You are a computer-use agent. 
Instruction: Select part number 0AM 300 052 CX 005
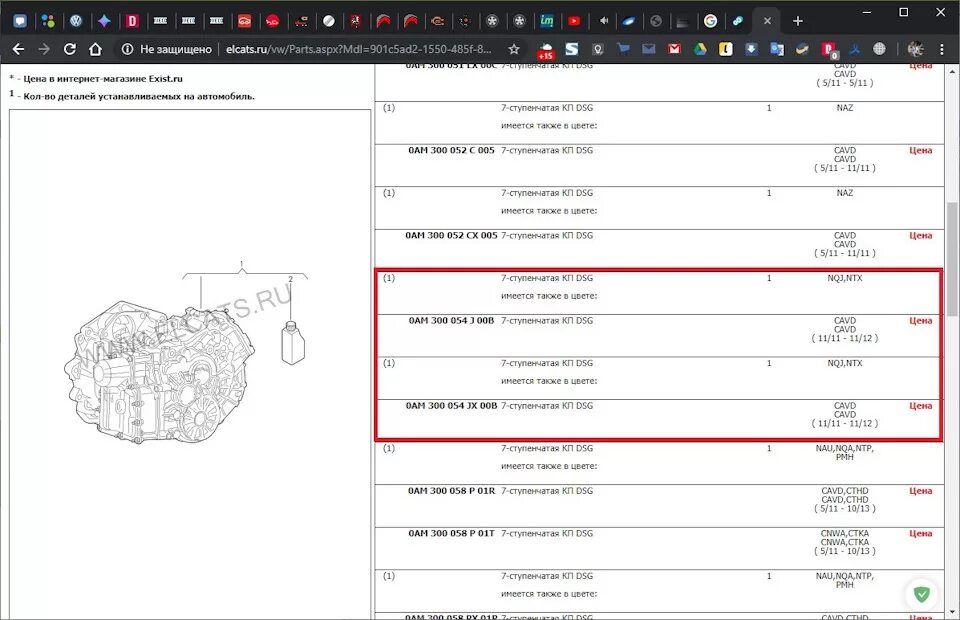[x=451, y=235]
